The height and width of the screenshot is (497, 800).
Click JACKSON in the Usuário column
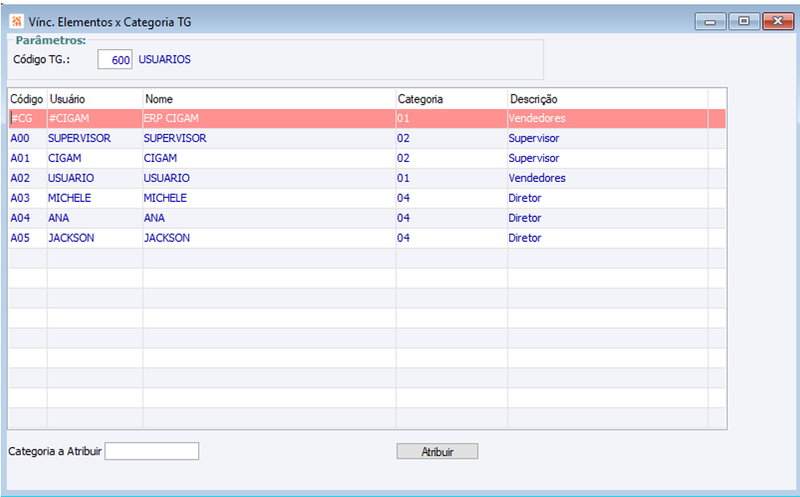coord(94,238)
